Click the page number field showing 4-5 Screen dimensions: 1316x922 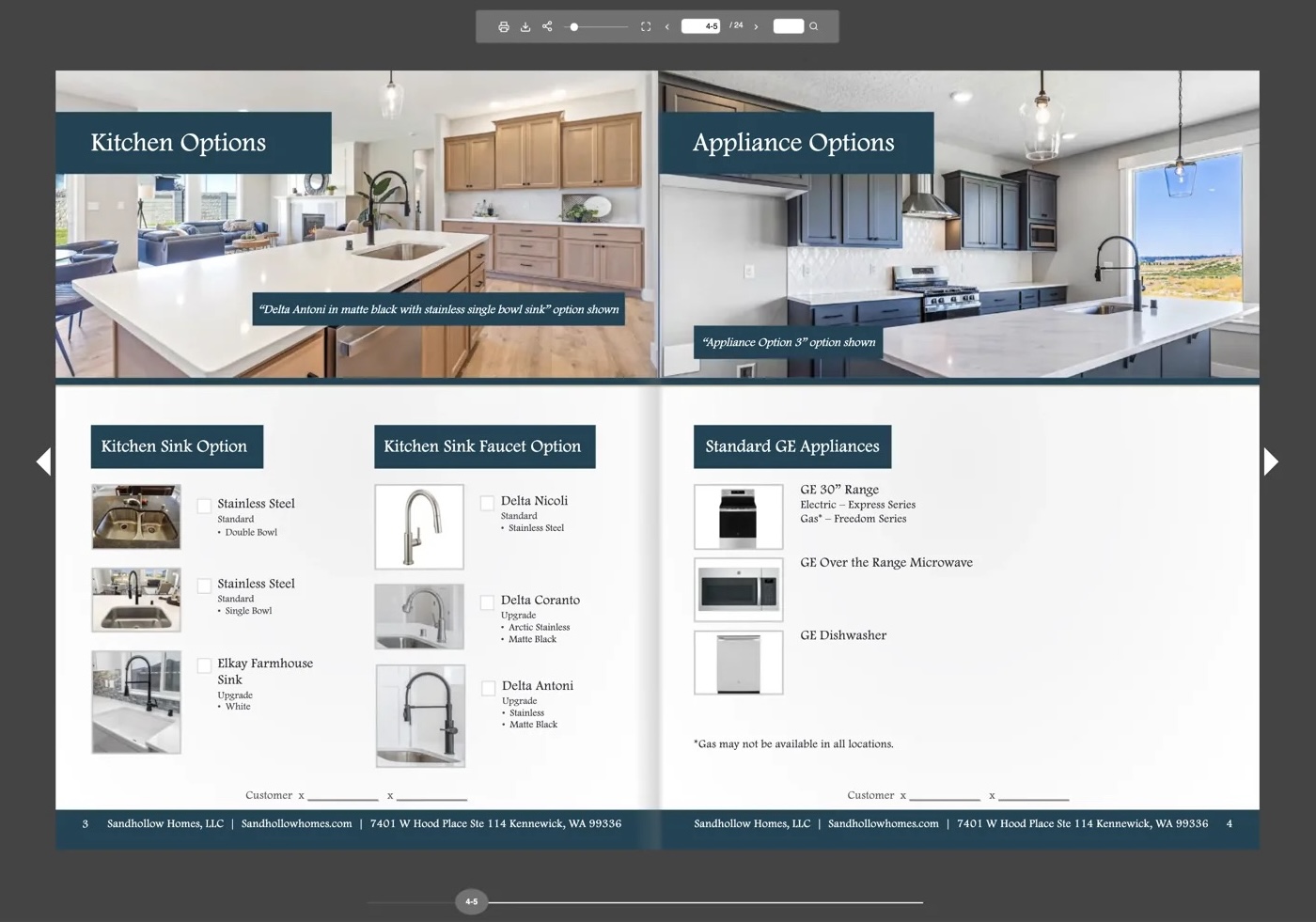click(701, 26)
